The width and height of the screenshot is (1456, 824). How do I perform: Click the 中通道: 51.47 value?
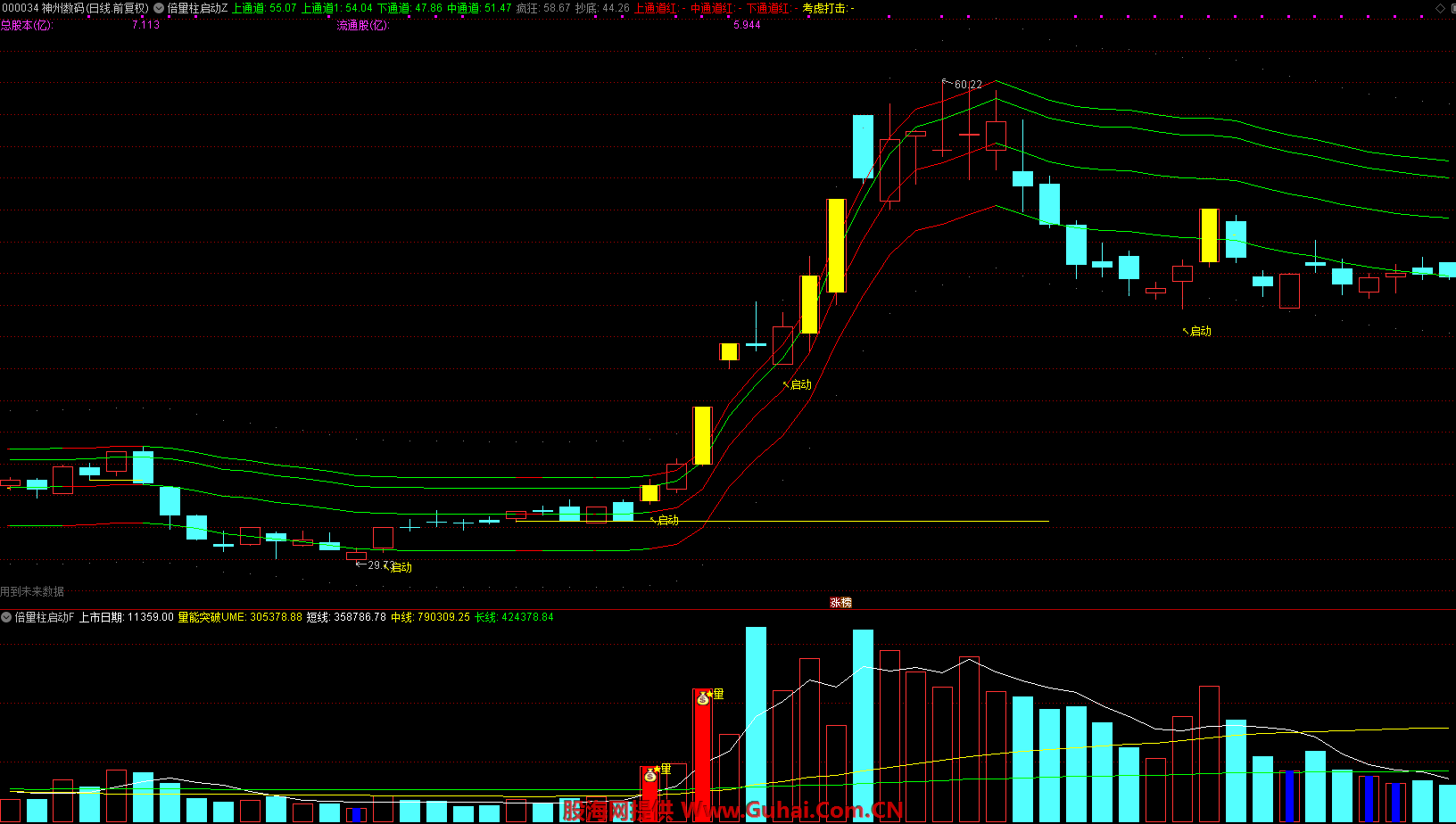pyautogui.click(x=479, y=8)
